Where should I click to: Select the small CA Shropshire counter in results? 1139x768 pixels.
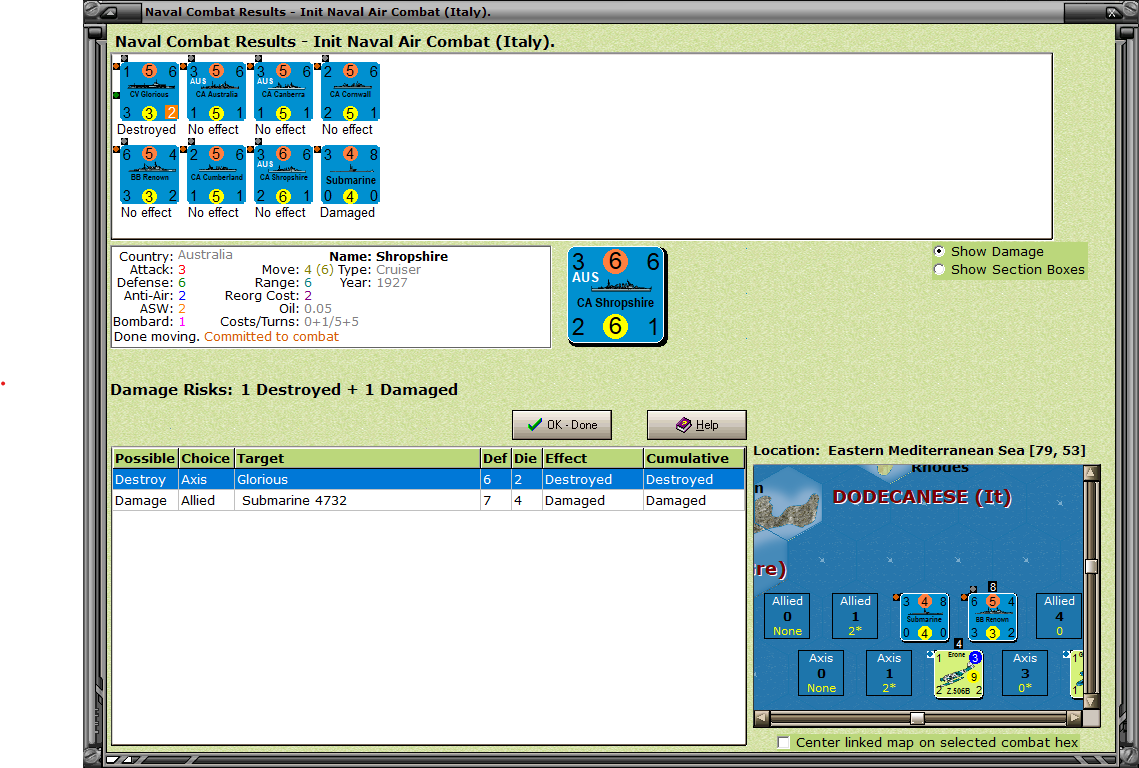[x=283, y=174]
